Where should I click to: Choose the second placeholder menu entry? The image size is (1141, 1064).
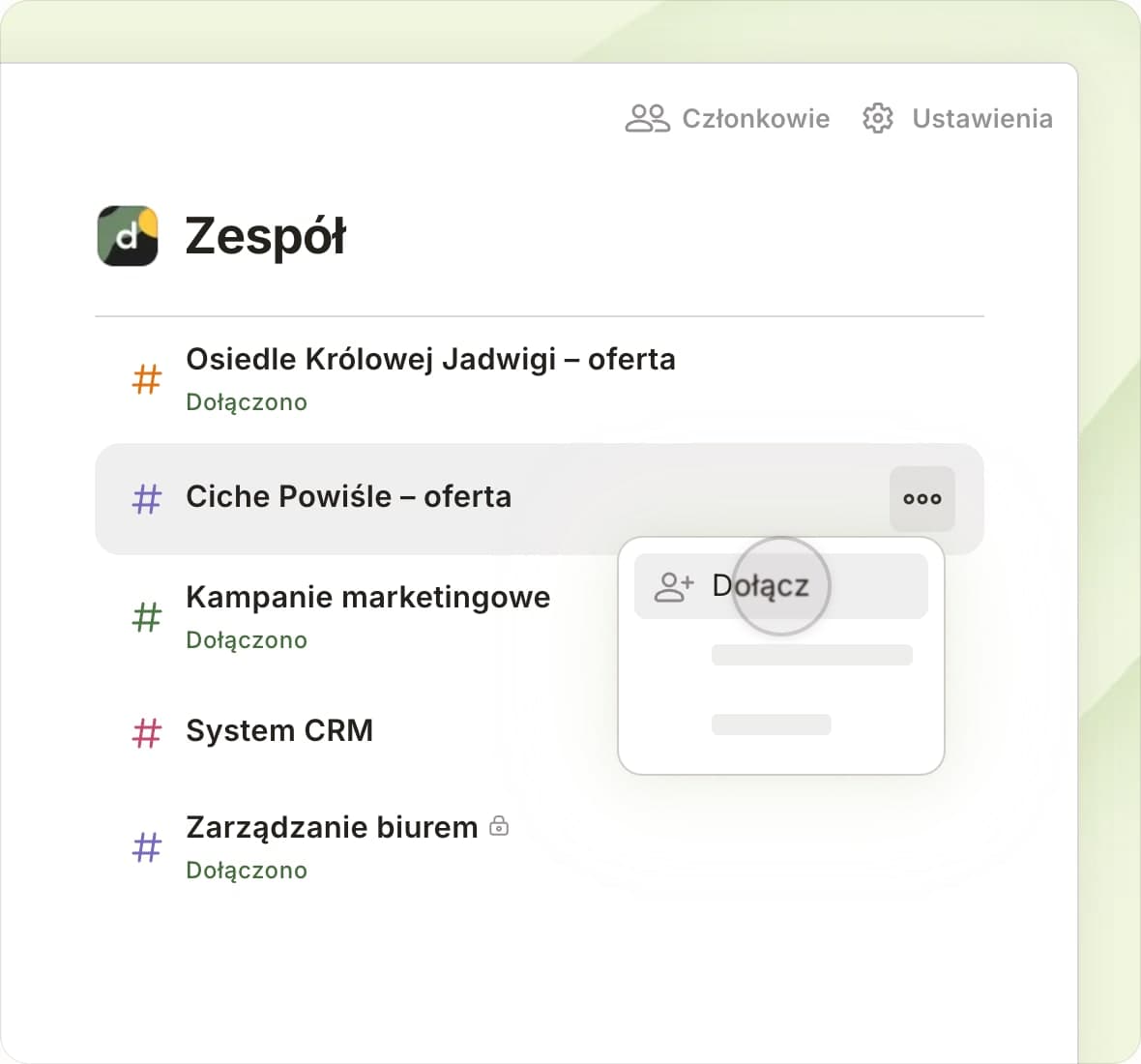pos(811,655)
